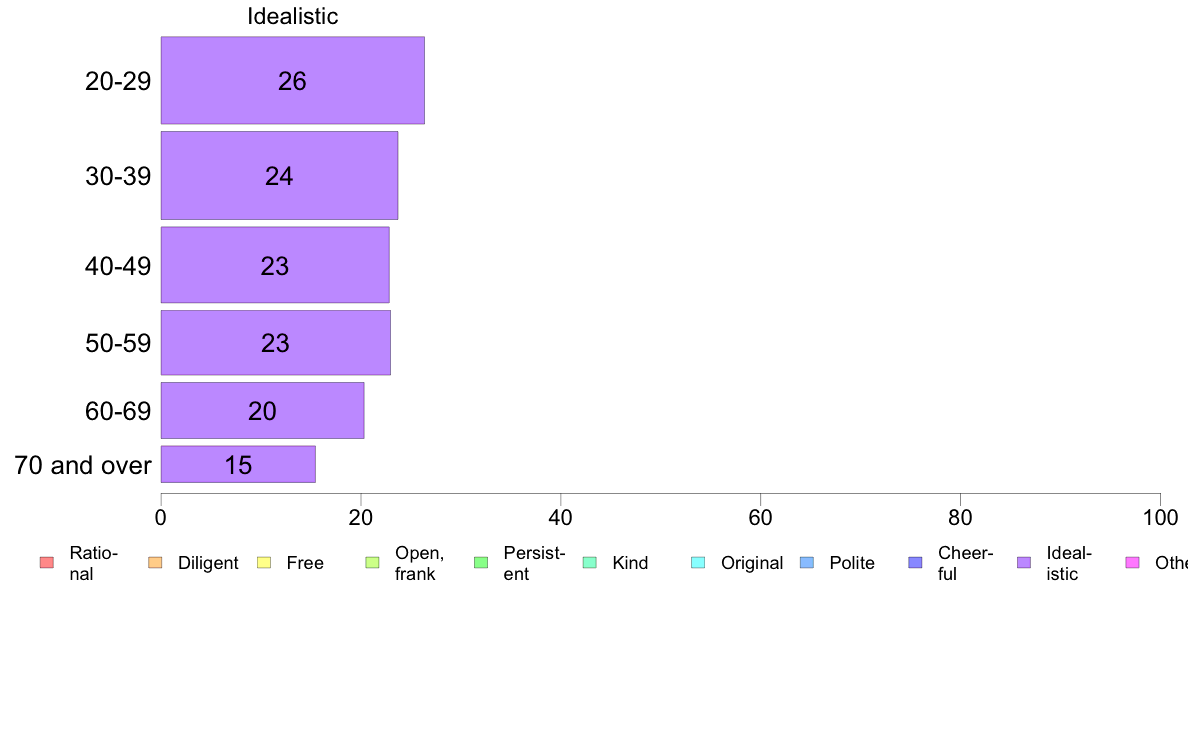The width and height of the screenshot is (1188, 736).
Task: Select the 50-59 age group bar
Action: coord(276,343)
